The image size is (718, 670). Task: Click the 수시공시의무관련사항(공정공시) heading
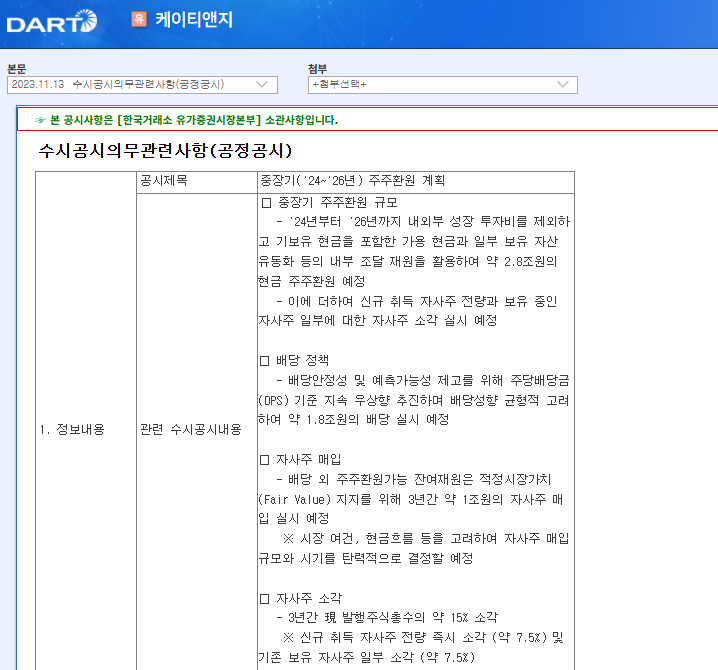pos(165,151)
